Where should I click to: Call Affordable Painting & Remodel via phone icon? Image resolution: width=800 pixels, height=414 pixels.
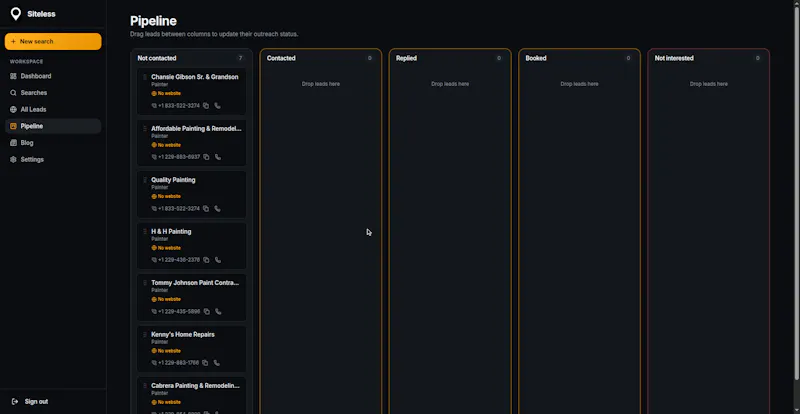[x=218, y=157]
